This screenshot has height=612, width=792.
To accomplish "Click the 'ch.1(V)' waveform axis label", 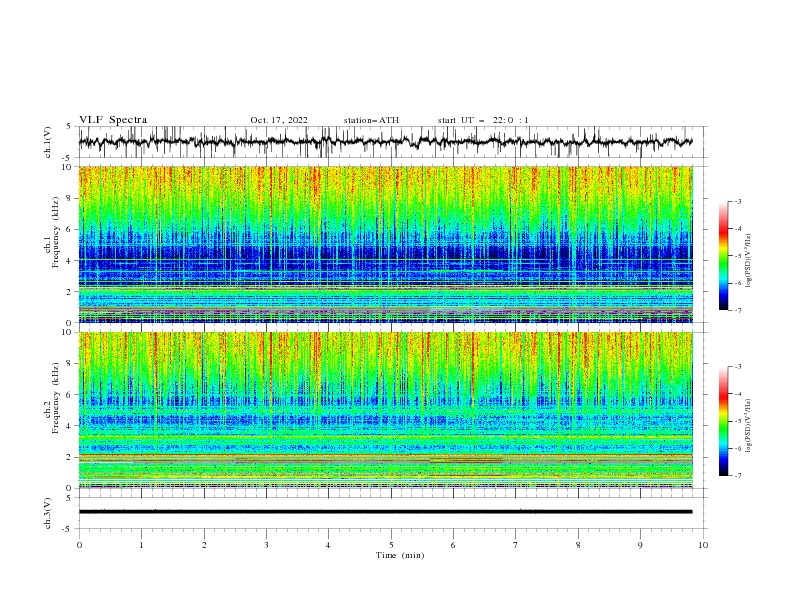I will (x=48, y=142).
